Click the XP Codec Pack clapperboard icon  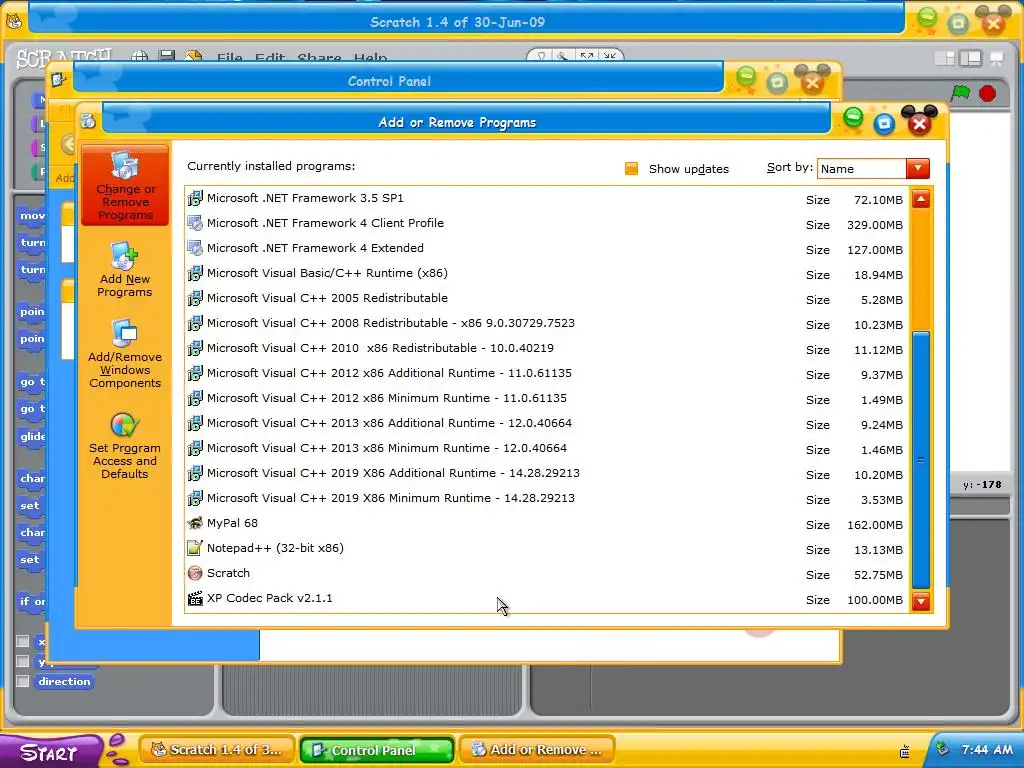click(x=195, y=598)
